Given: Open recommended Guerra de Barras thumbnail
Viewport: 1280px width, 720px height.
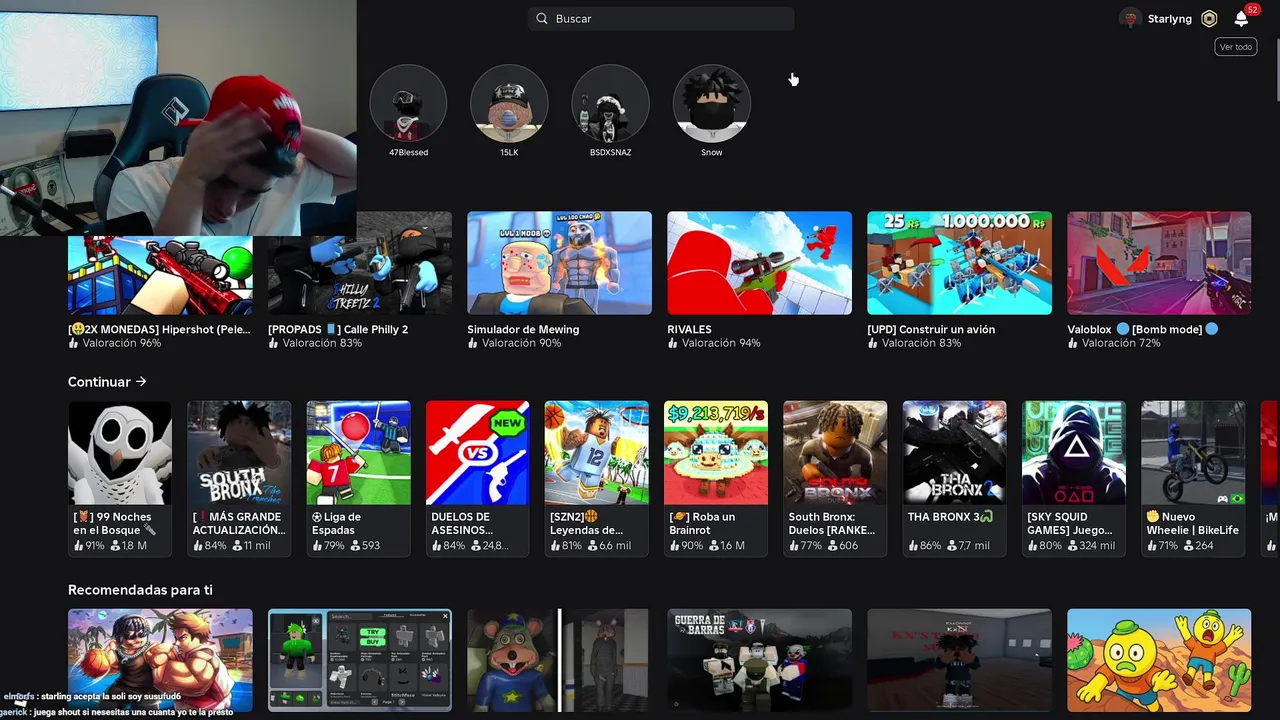Looking at the screenshot, I should [759, 660].
